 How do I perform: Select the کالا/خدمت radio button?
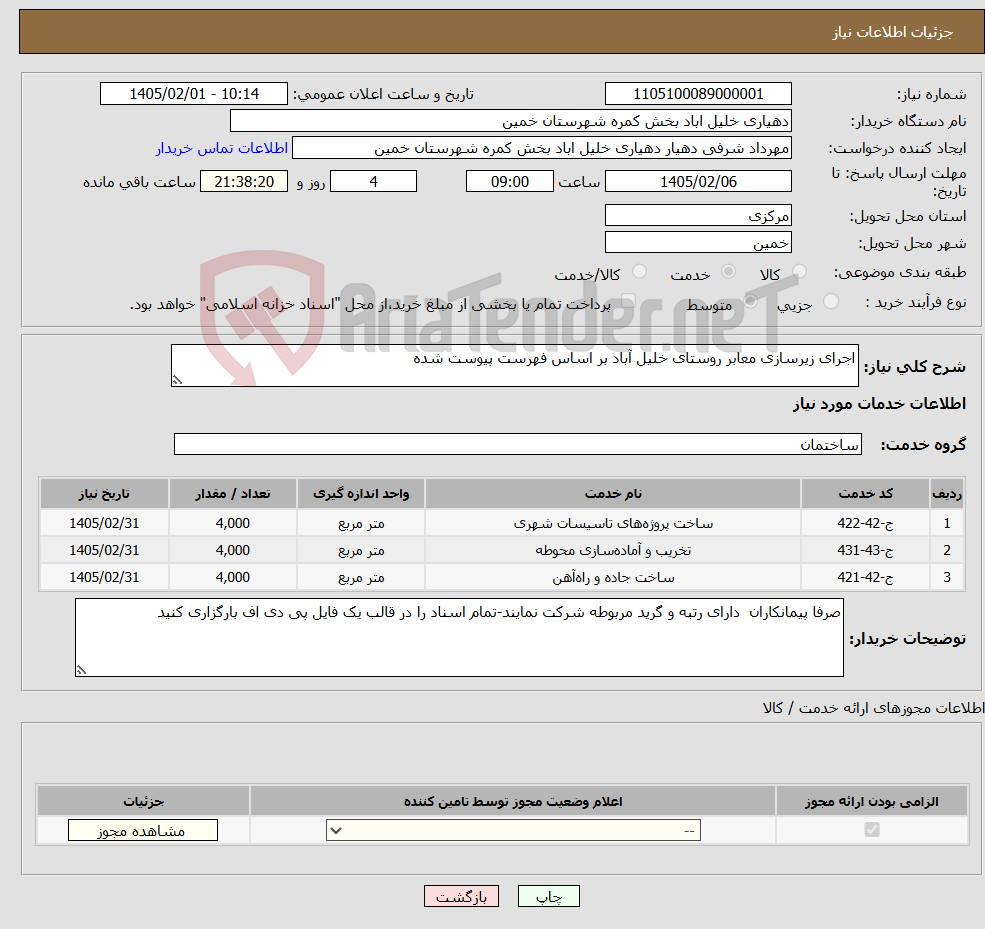[x=639, y=271]
